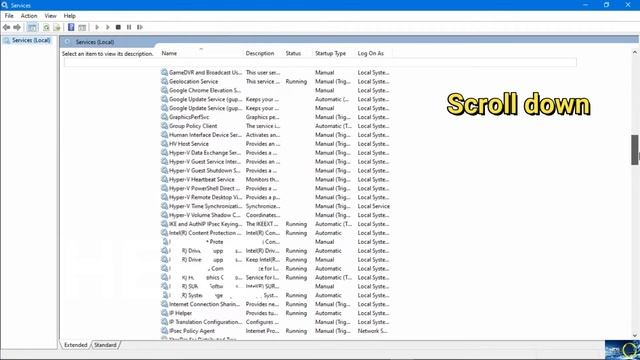This screenshot has width=640, height=360.
Task: Click the gear icon beside Group Policy Client
Action: pos(164,126)
